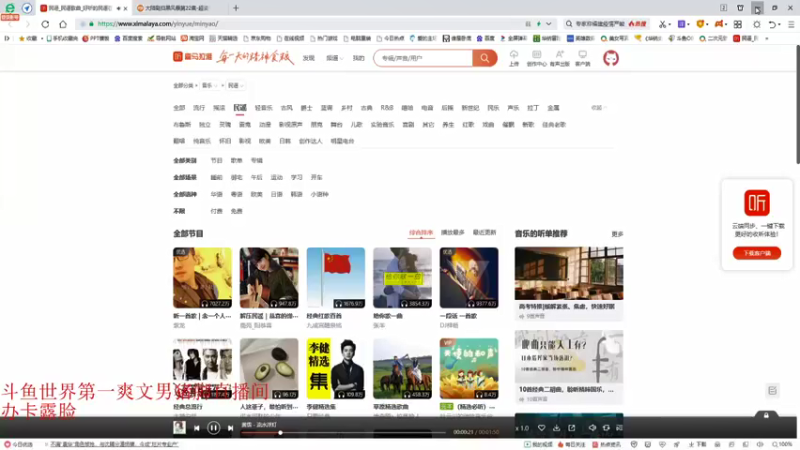
Task: Go to the browser home page icon
Action: tap(63, 24)
